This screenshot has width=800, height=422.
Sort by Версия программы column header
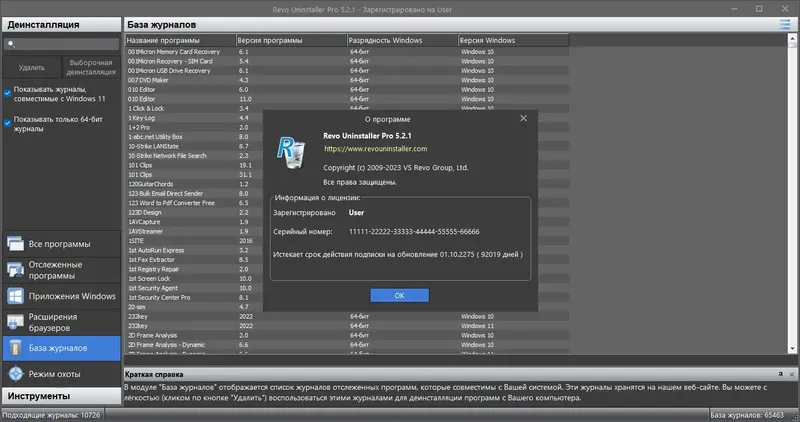pyautogui.click(x=291, y=40)
